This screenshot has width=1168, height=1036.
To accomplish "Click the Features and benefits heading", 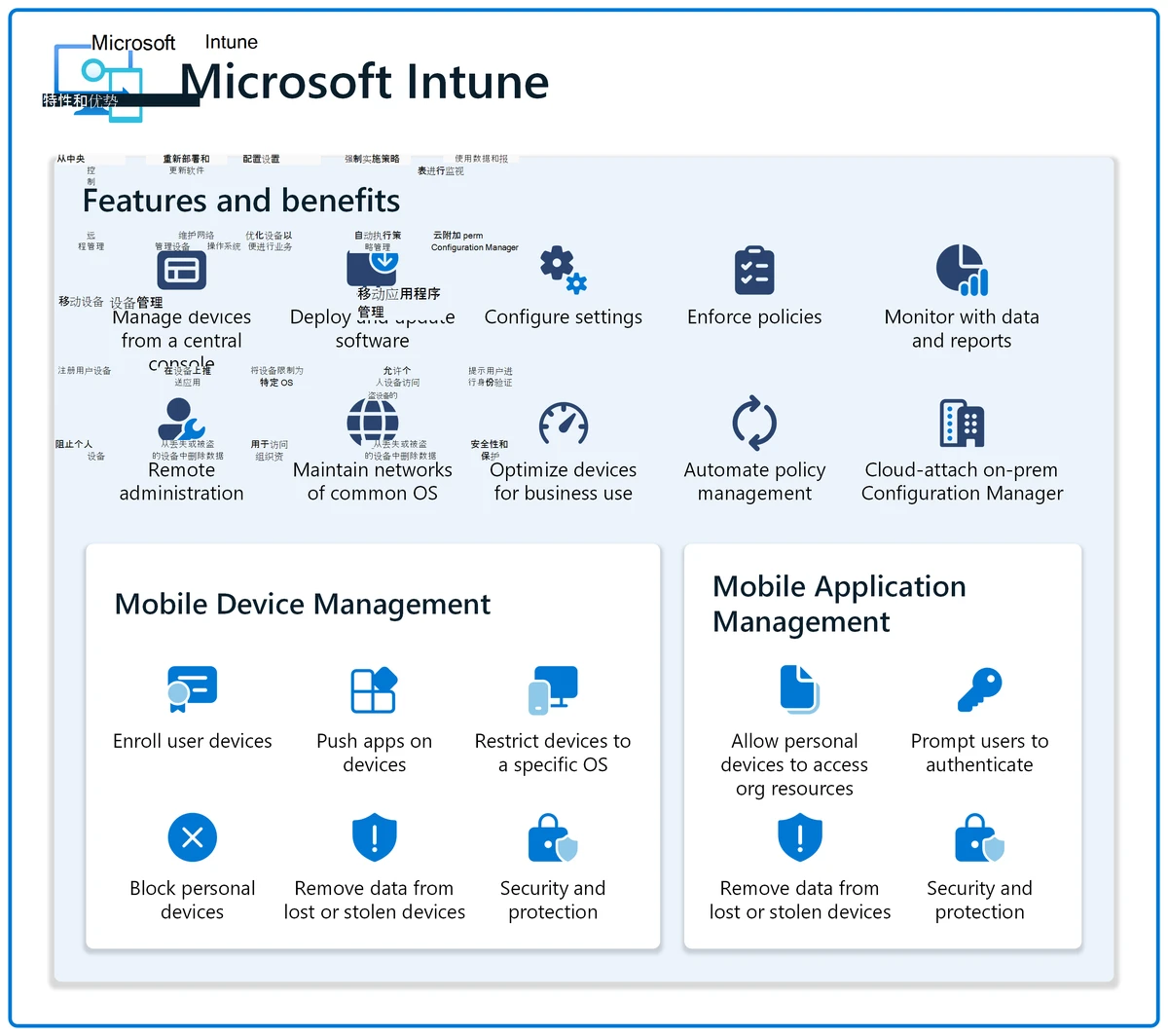I will click(241, 201).
